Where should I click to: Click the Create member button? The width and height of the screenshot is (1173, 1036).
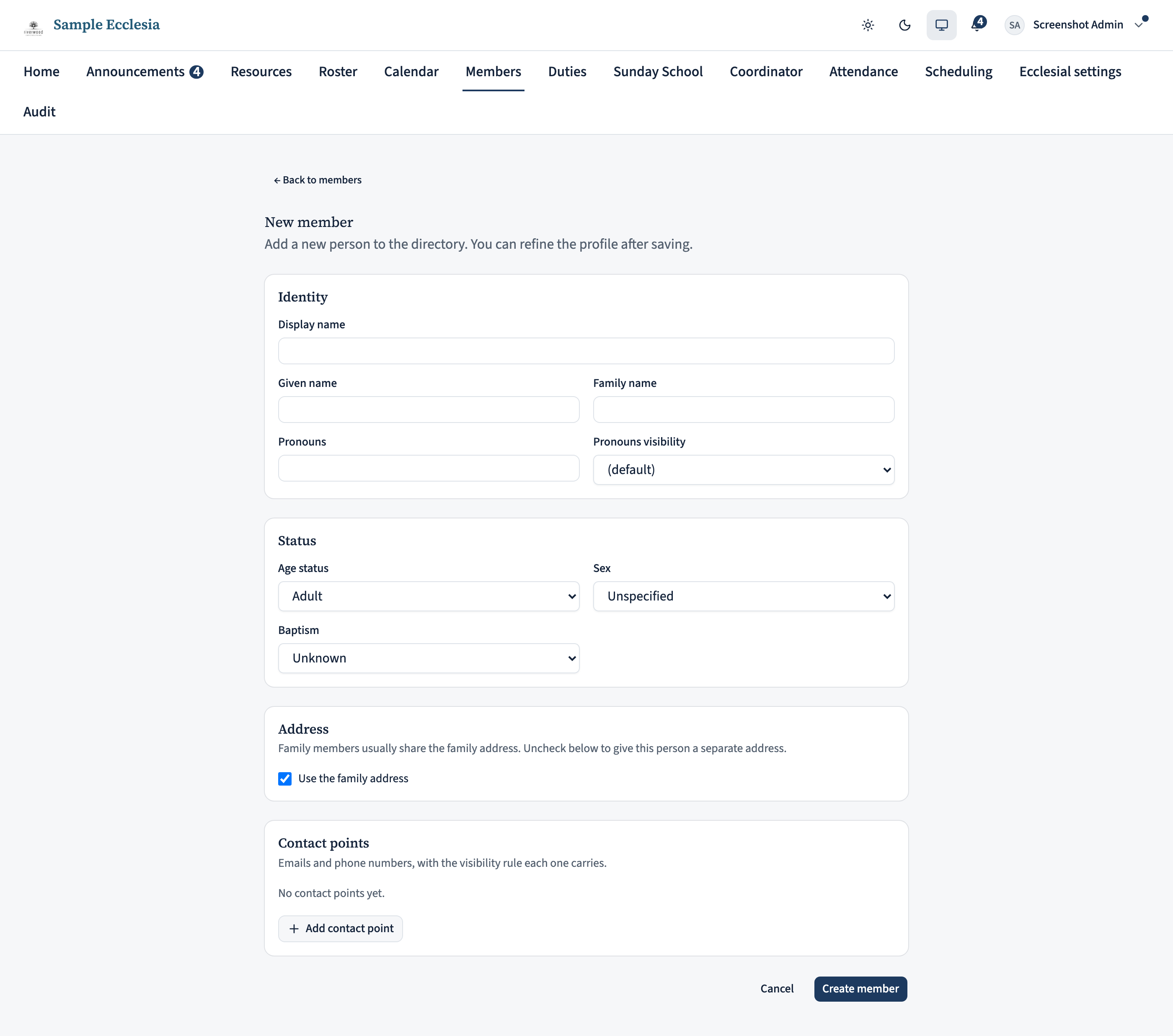[860, 988]
